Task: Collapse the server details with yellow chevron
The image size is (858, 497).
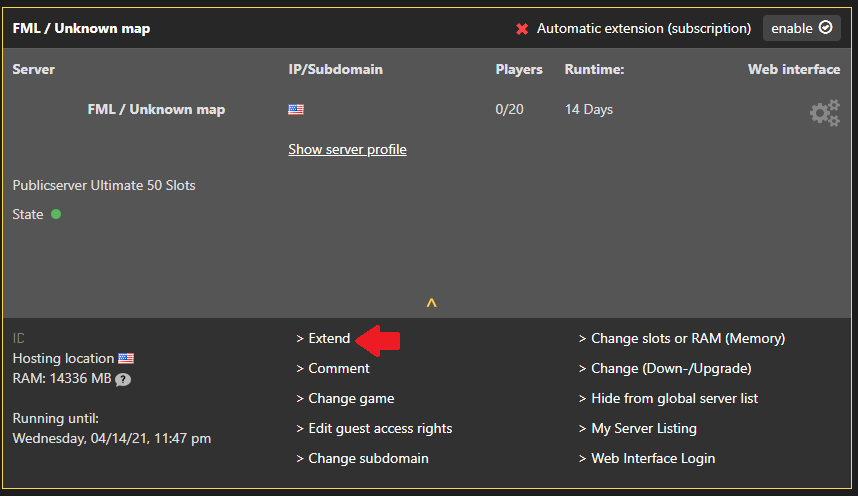Action: [x=431, y=302]
